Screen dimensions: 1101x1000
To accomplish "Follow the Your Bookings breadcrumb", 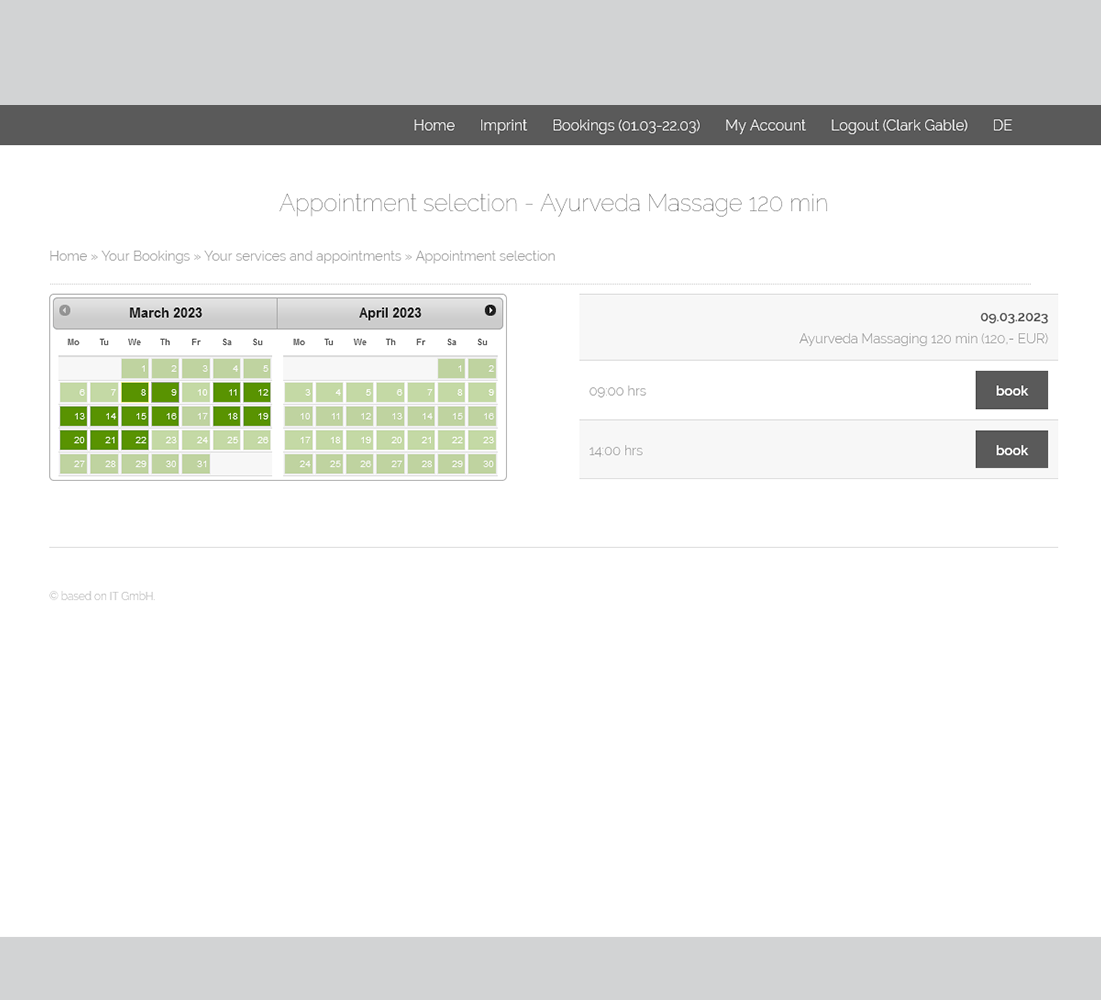I will tap(145, 256).
